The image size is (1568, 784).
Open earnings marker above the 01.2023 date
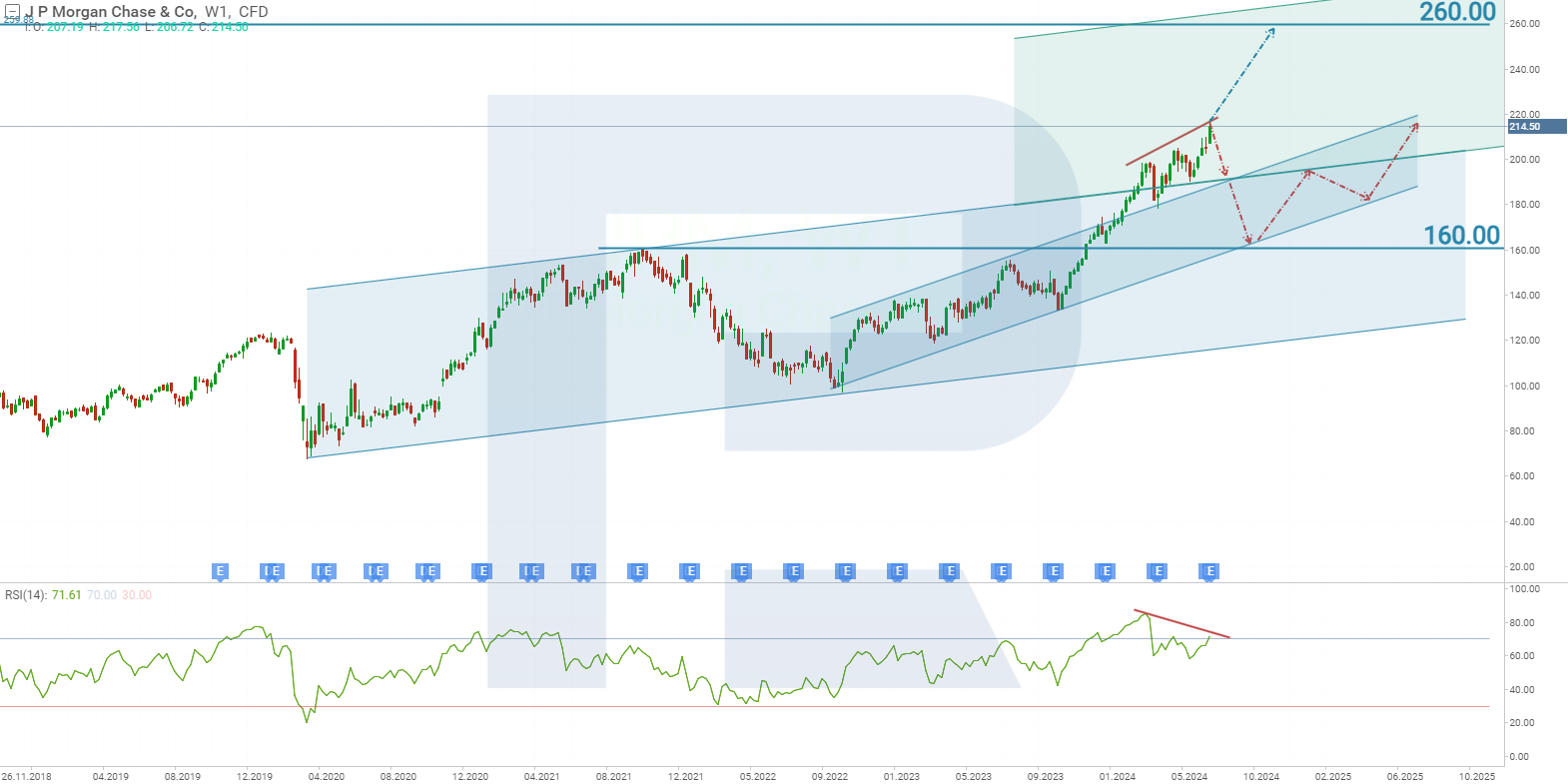899,571
